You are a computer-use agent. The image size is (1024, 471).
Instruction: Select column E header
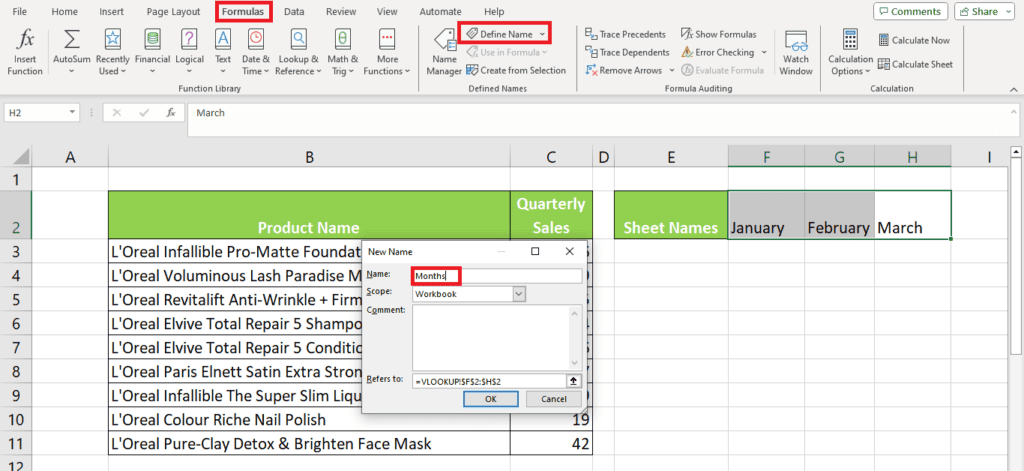tap(671, 156)
